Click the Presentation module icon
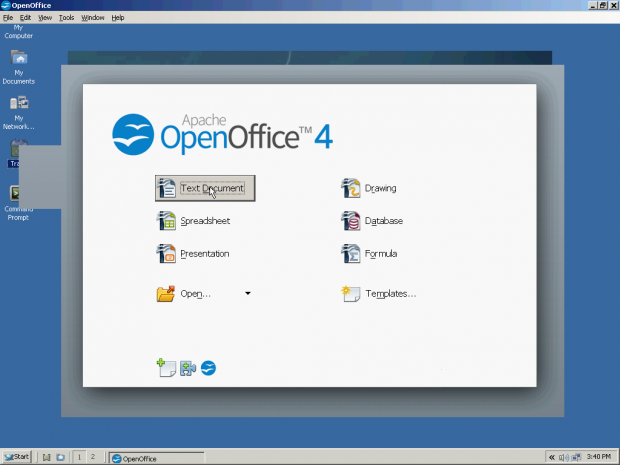620x465 pixels. click(166, 253)
